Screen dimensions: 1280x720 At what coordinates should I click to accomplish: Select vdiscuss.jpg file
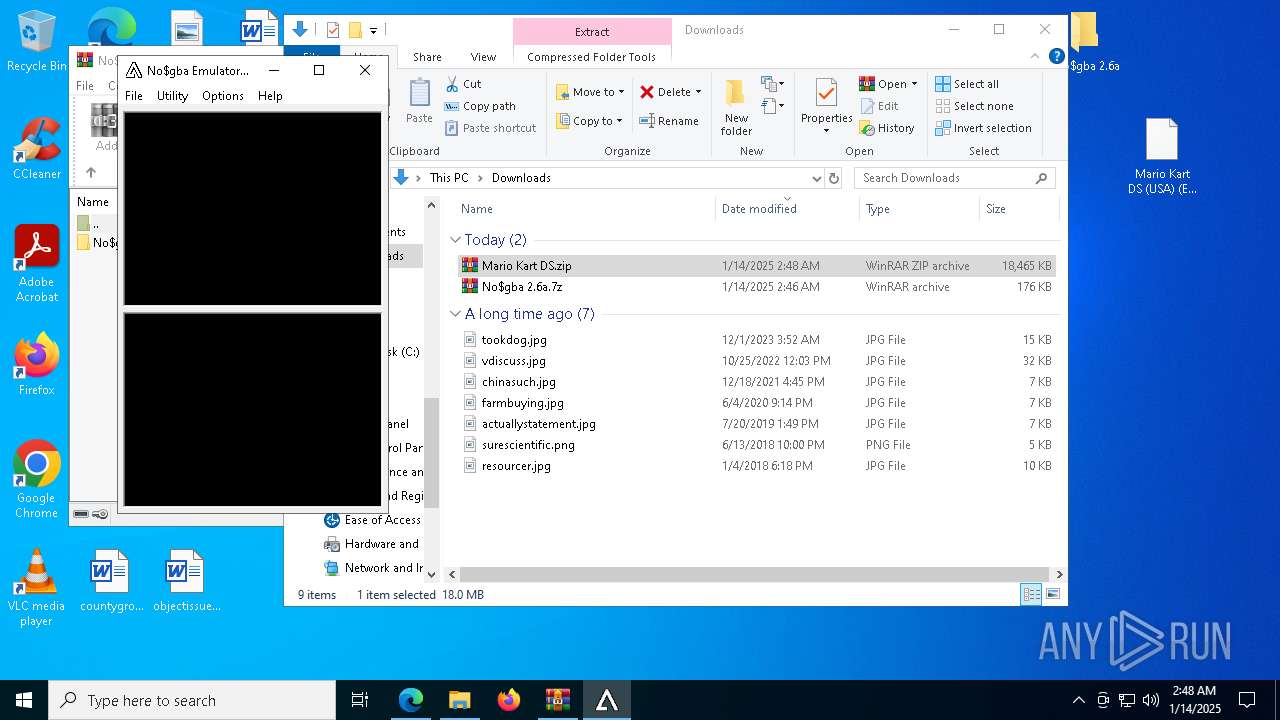pyautogui.click(x=757, y=361)
